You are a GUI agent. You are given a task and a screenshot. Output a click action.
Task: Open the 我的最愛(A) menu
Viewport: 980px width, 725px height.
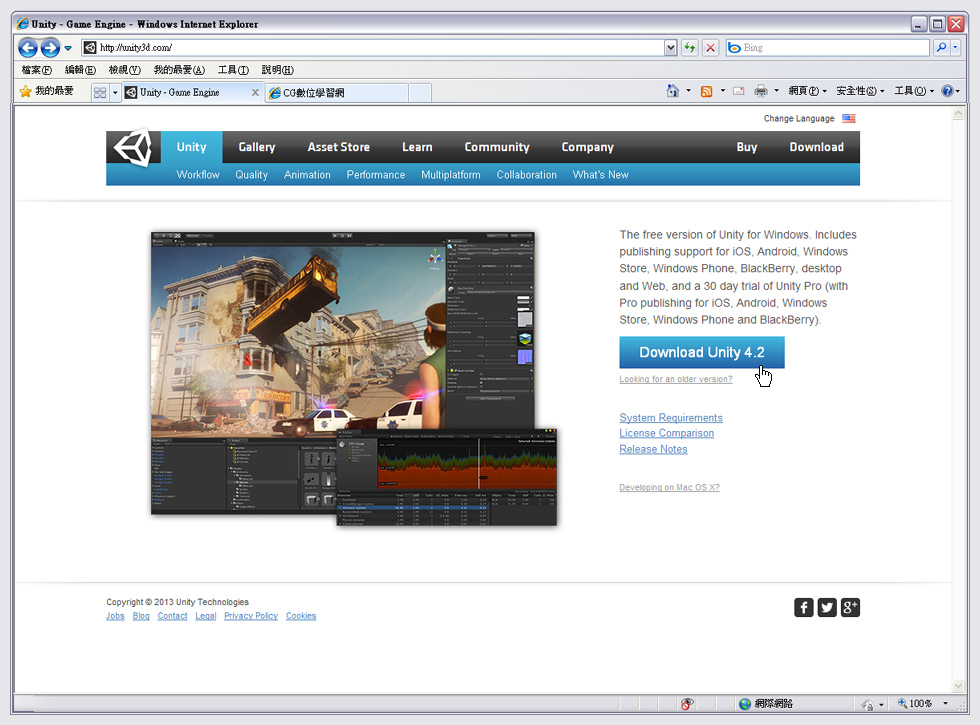179,70
